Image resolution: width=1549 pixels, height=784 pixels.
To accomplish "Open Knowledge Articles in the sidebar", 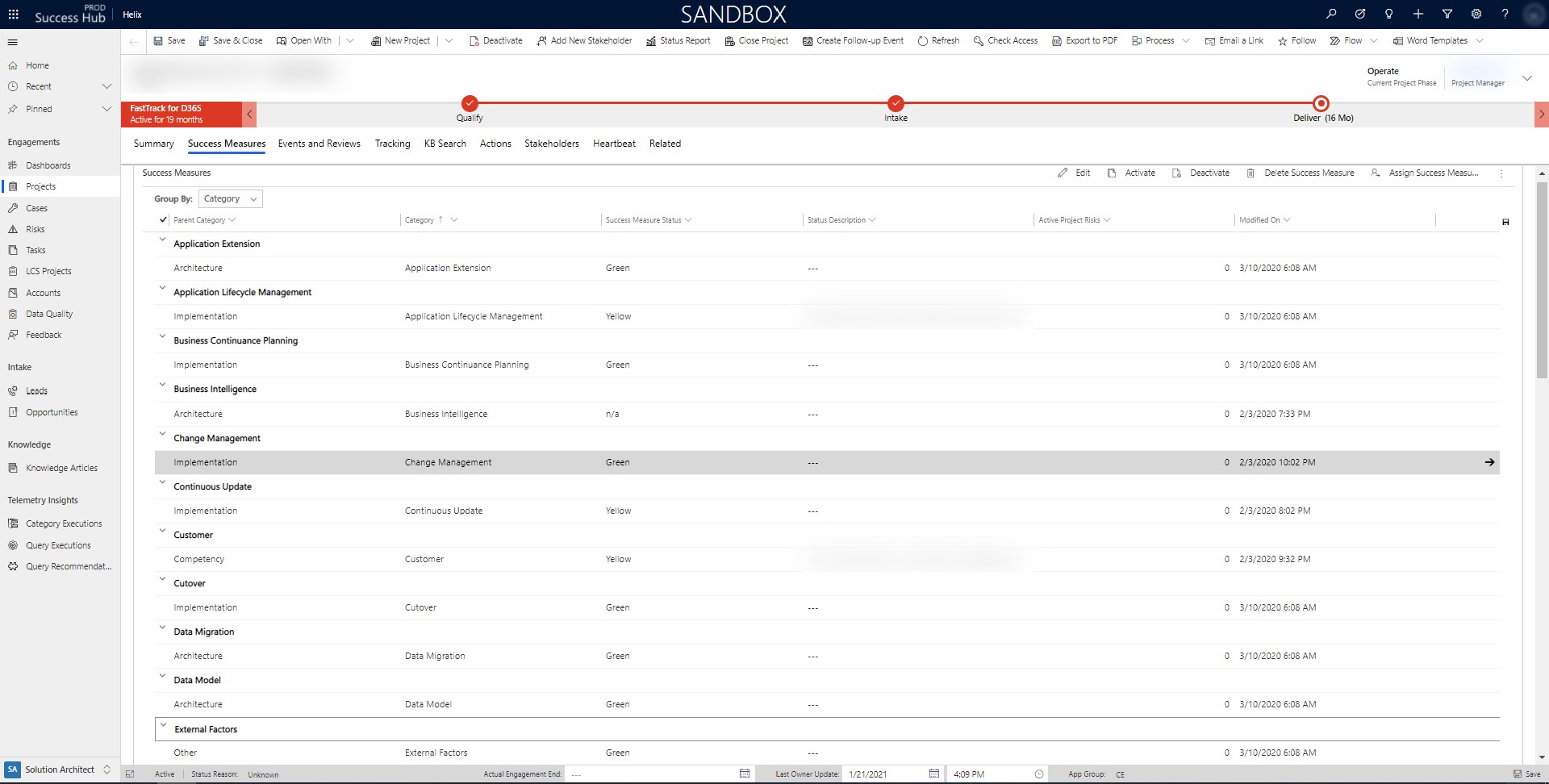I will point(61,468).
